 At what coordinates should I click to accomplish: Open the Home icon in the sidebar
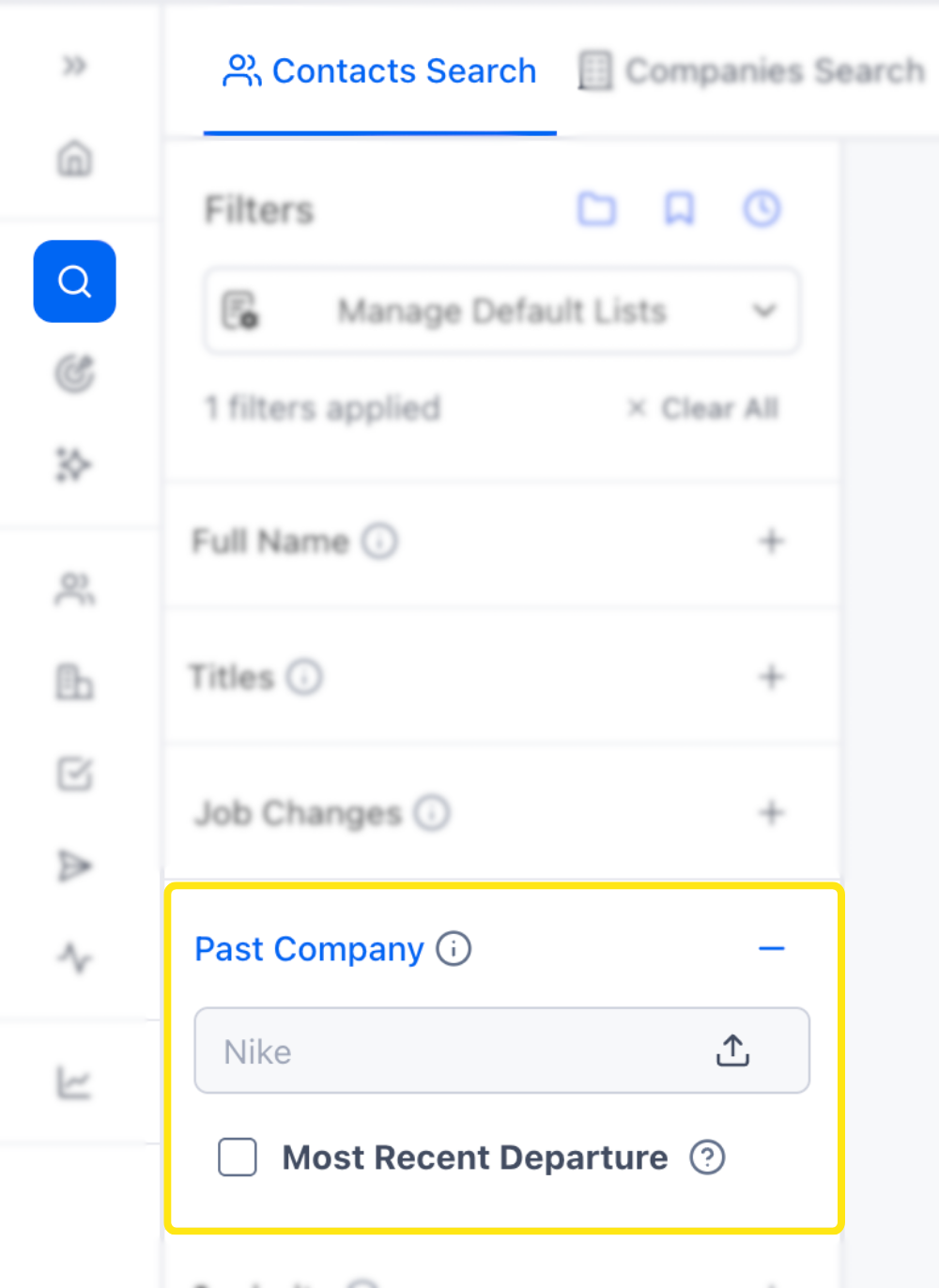click(74, 160)
